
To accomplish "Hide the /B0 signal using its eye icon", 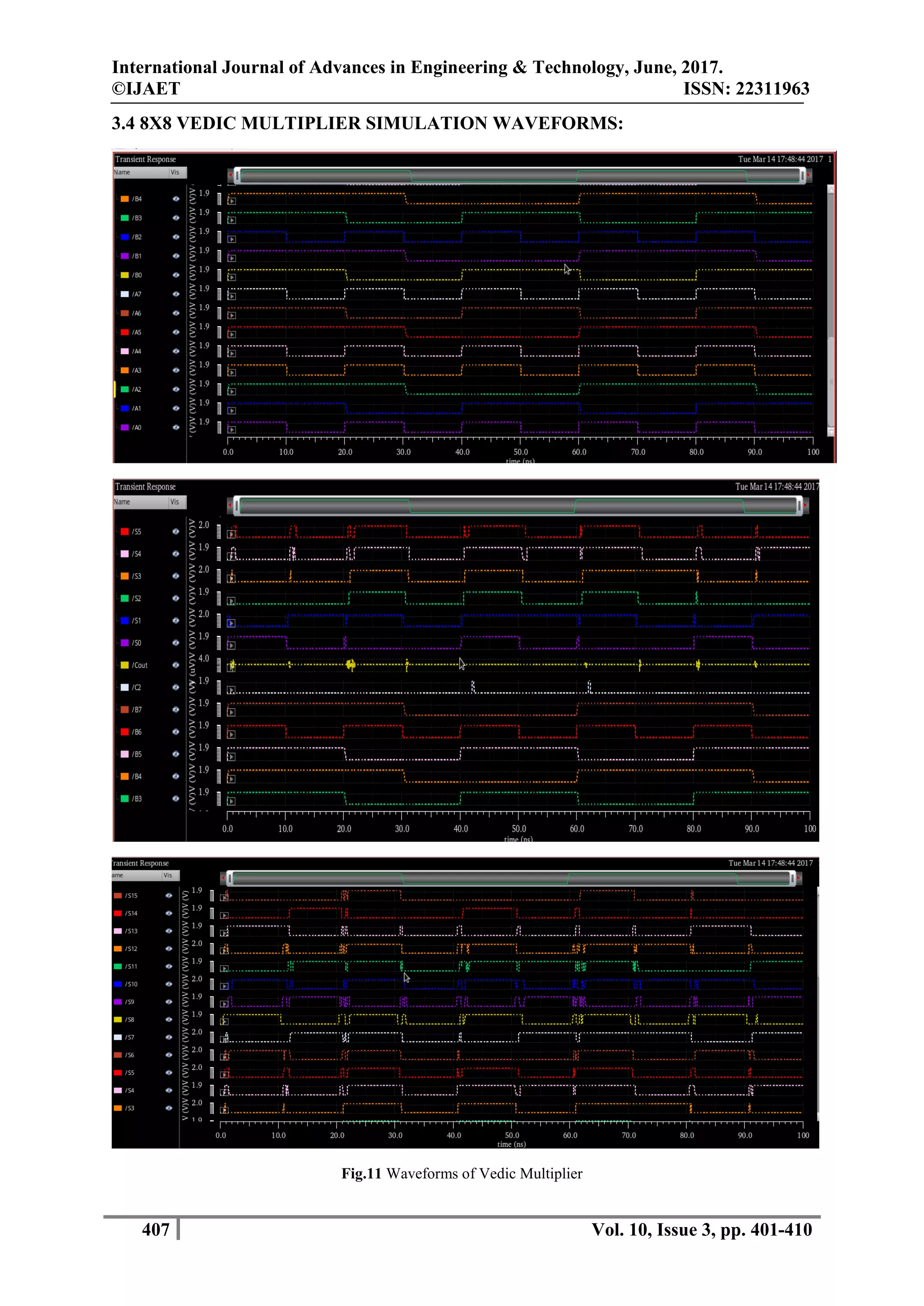I will tap(176, 275).
